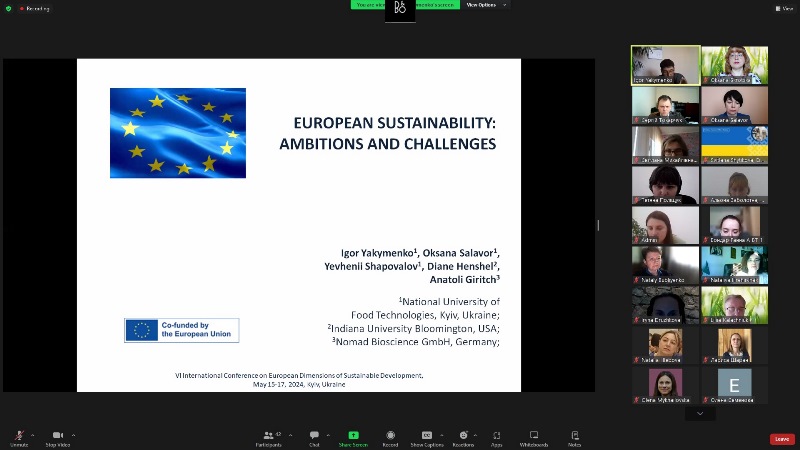800x450 pixels.
Task: Expand audio options arrow beside Unmute
Action: (33, 435)
